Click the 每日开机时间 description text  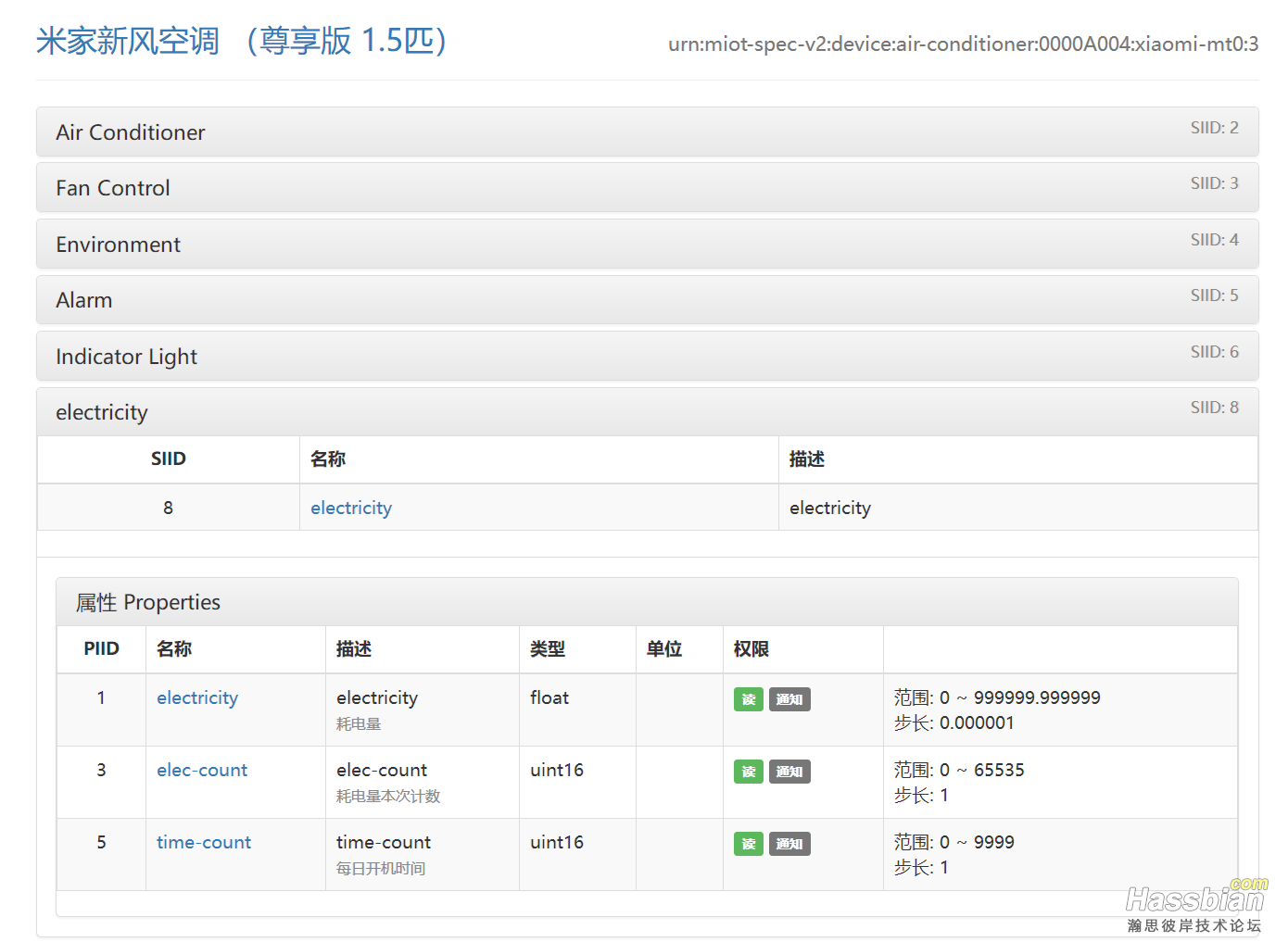tap(381, 868)
